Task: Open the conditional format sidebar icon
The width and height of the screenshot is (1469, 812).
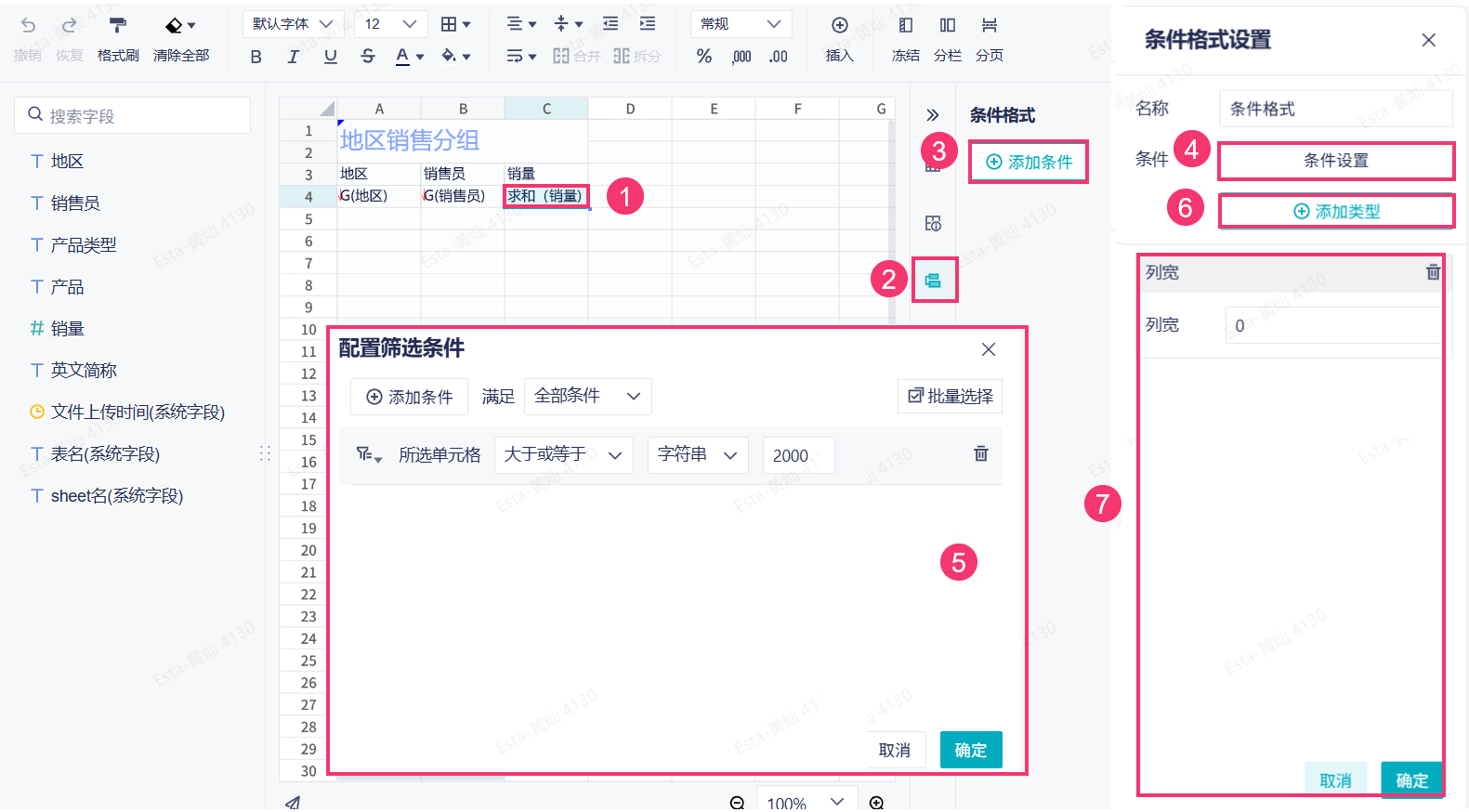Action: [x=934, y=281]
